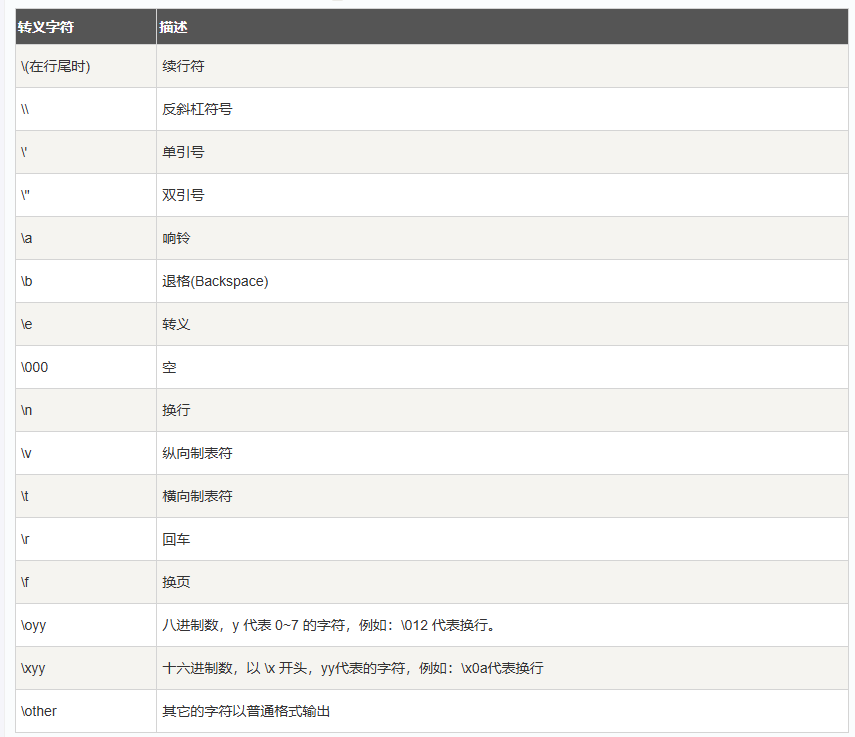Viewport: 855px width, 737px height.
Task: Click the 换行 description cell
Action: tap(176, 410)
